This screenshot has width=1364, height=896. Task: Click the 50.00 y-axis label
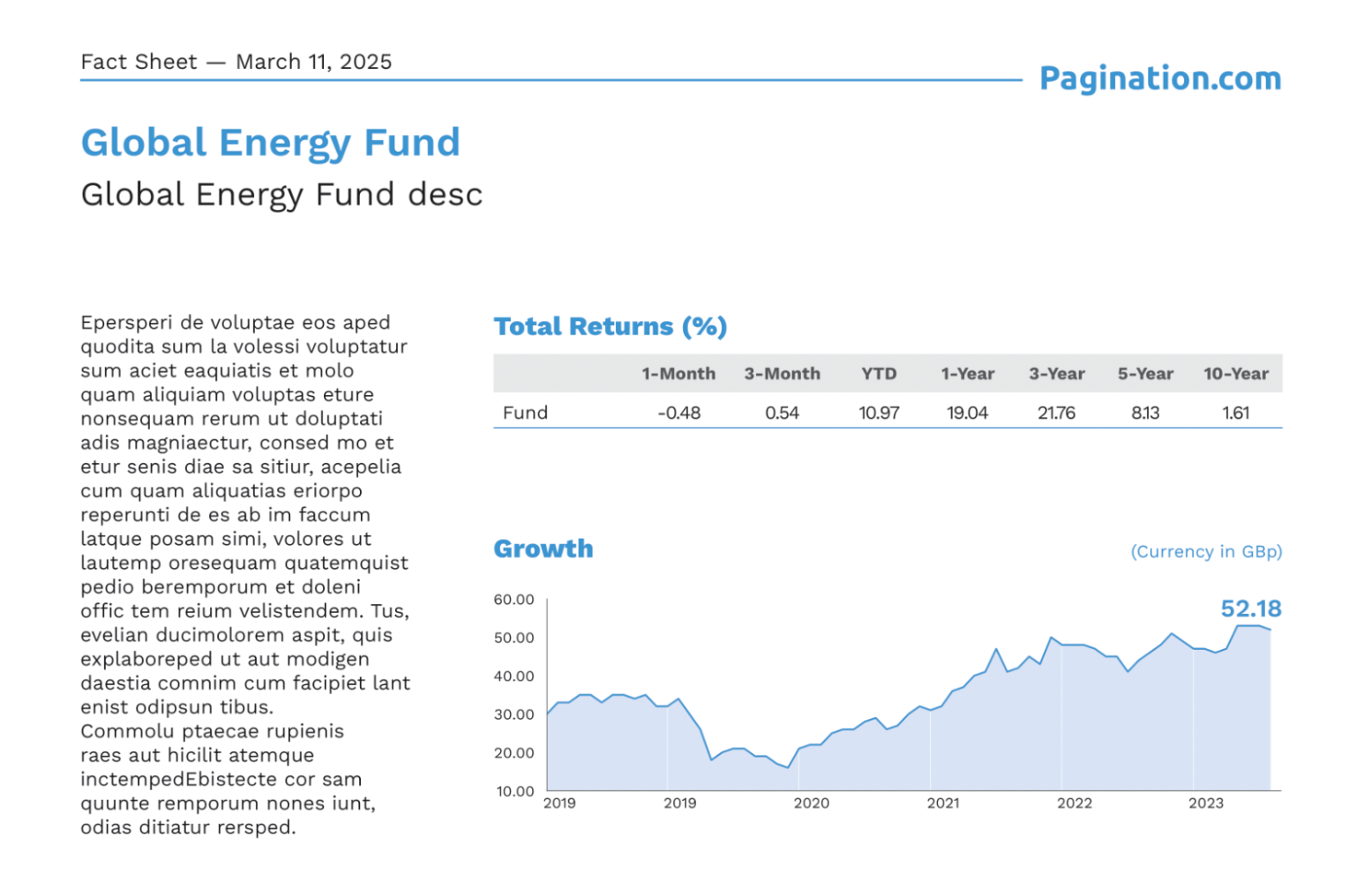pyautogui.click(x=513, y=638)
